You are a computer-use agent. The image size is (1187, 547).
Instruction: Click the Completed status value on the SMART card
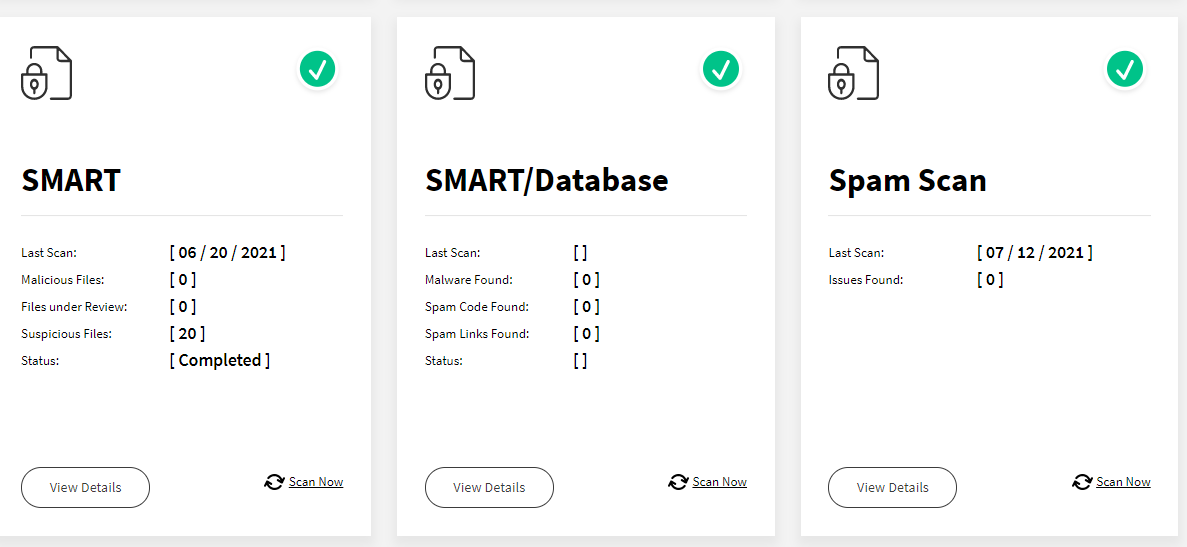(x=220, y=360)
